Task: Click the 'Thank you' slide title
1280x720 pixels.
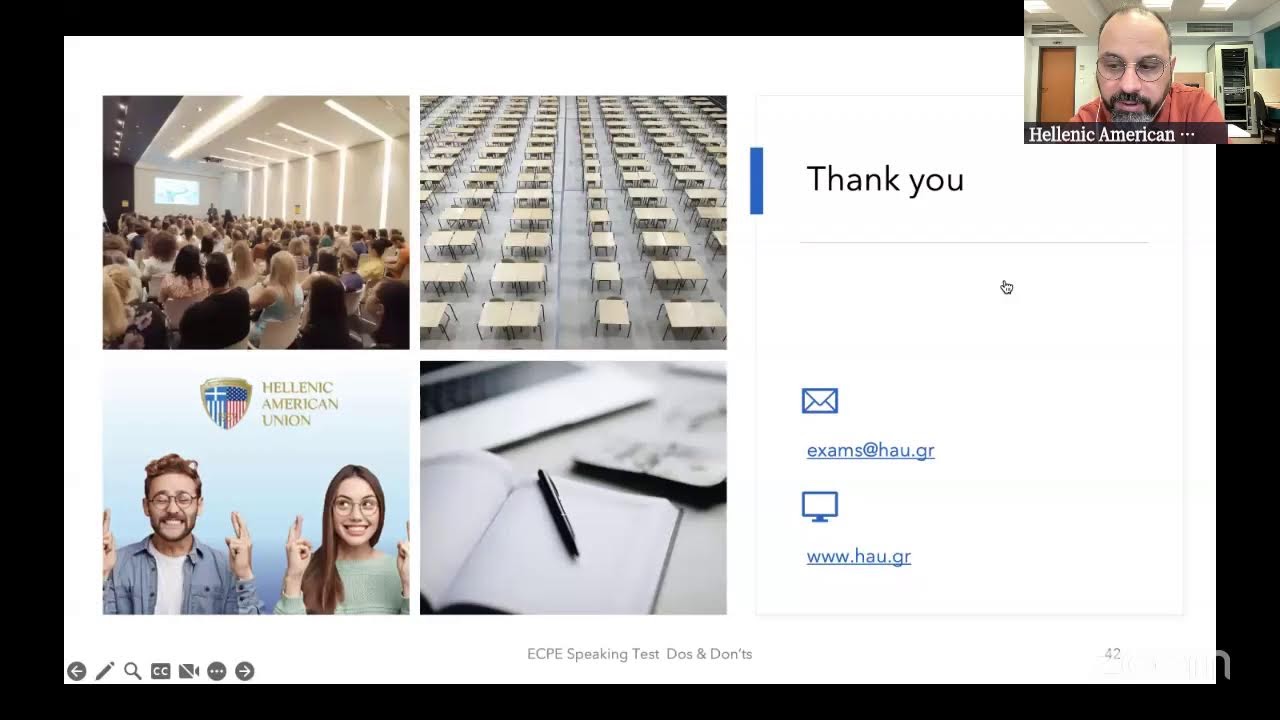Action: [x=885, y=180]
